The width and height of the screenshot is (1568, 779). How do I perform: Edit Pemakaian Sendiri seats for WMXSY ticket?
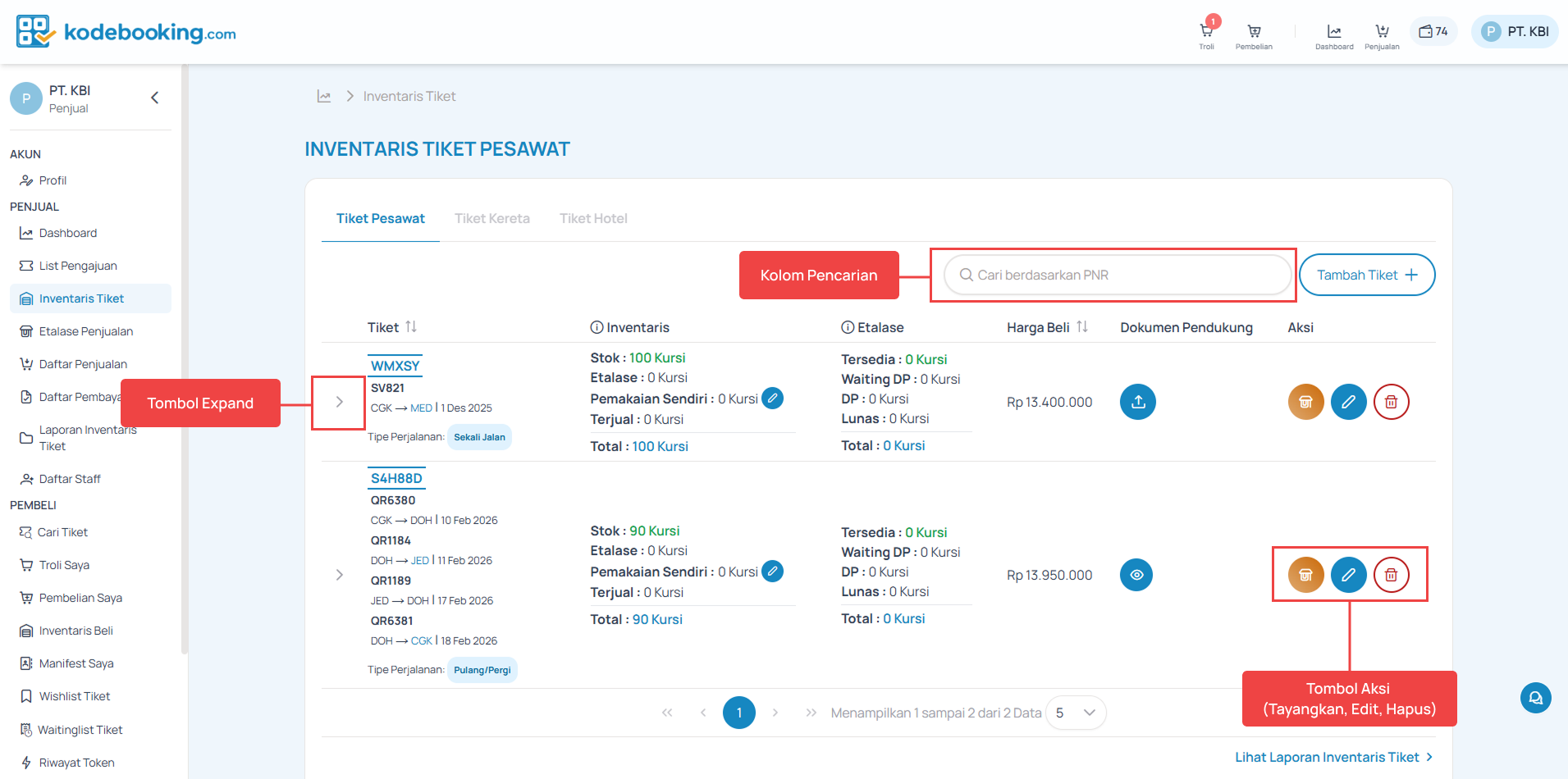(x=772, y=399)
